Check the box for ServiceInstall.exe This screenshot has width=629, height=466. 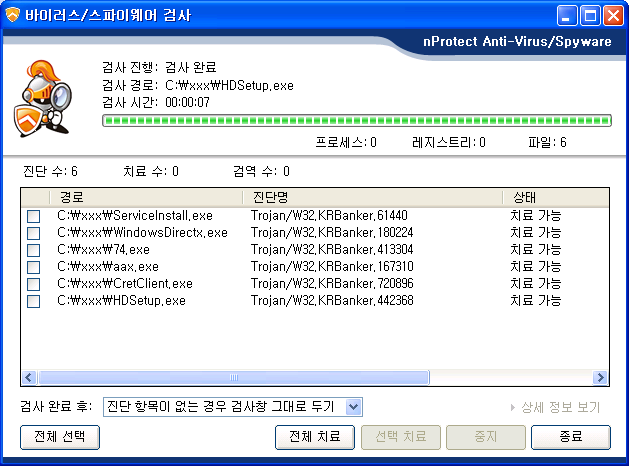(x=33, y=216)
